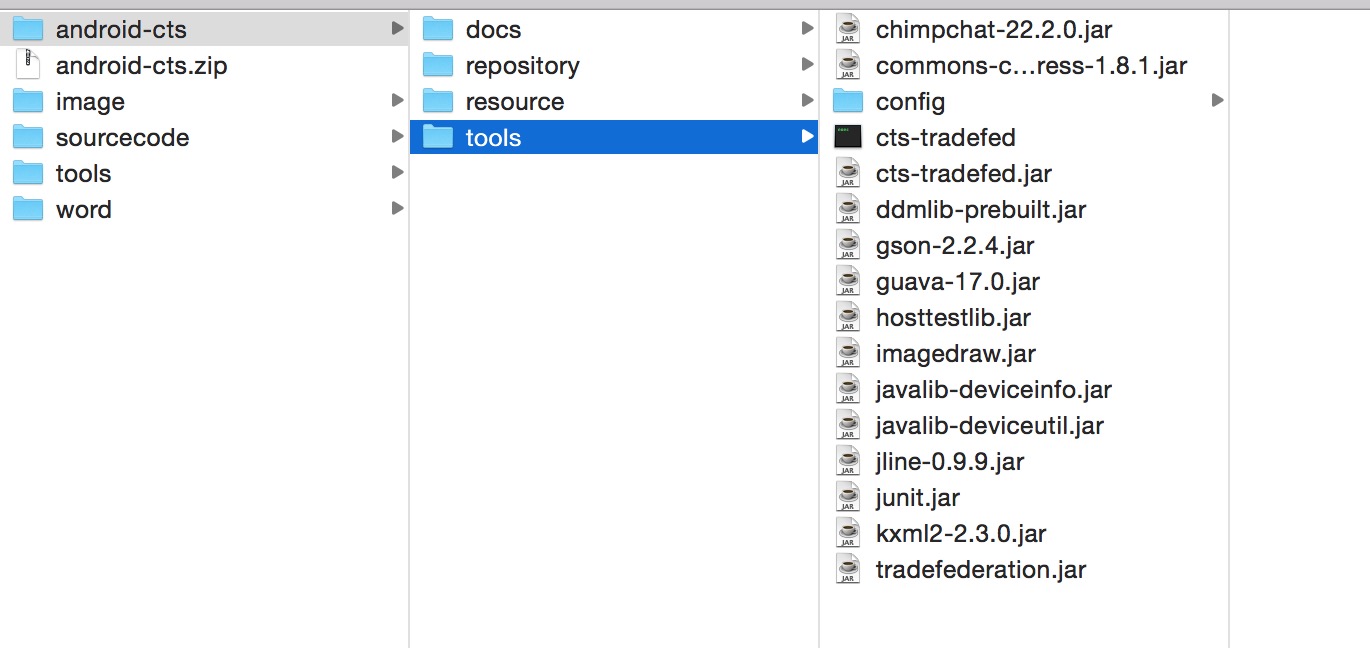The height and width of the screenshot is (648, 1370).
Task: Select the hosttestlib.jar file
Action: (x=1024, y=317)
